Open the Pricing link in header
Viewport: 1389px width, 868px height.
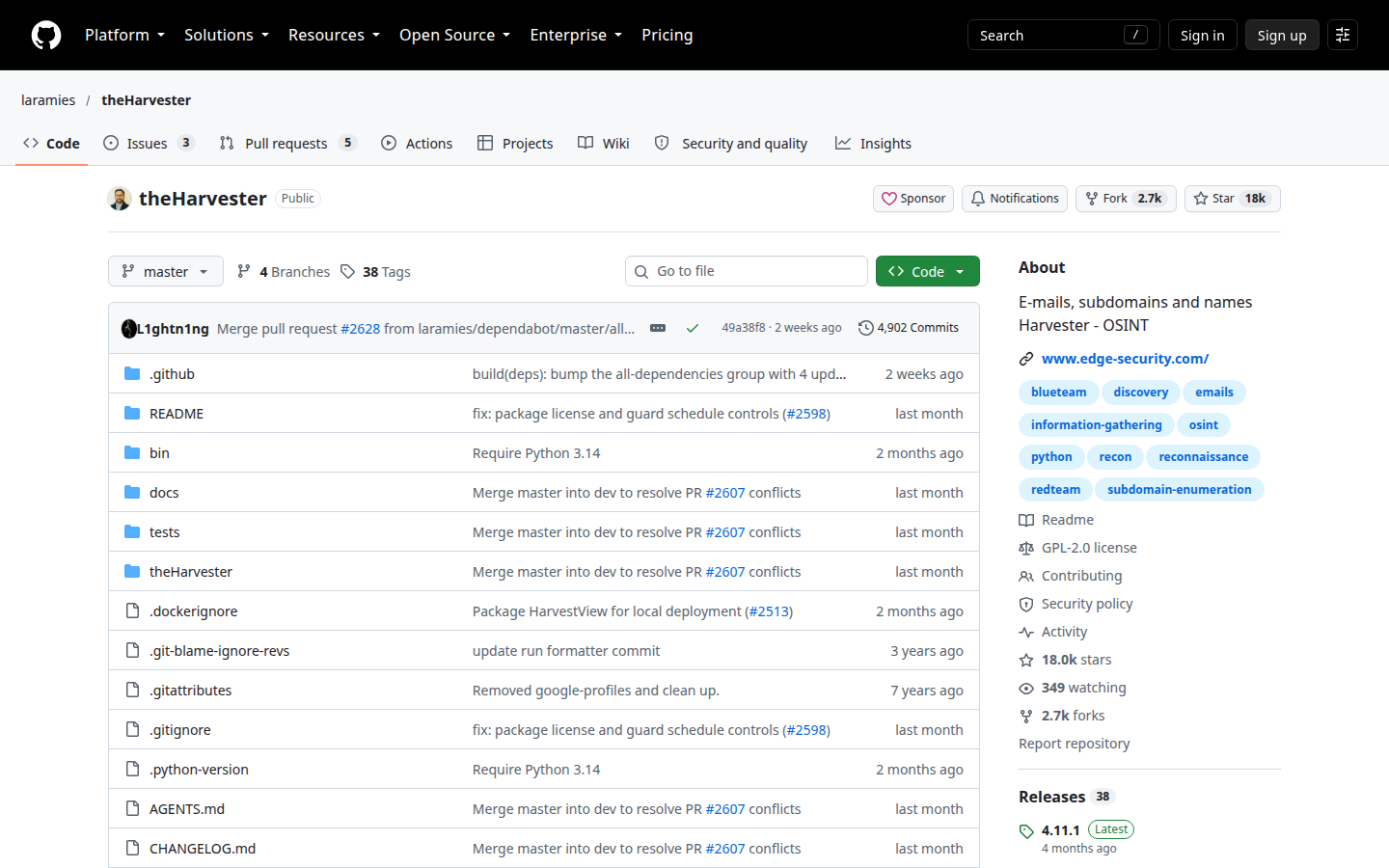click(x=667, y=35)
